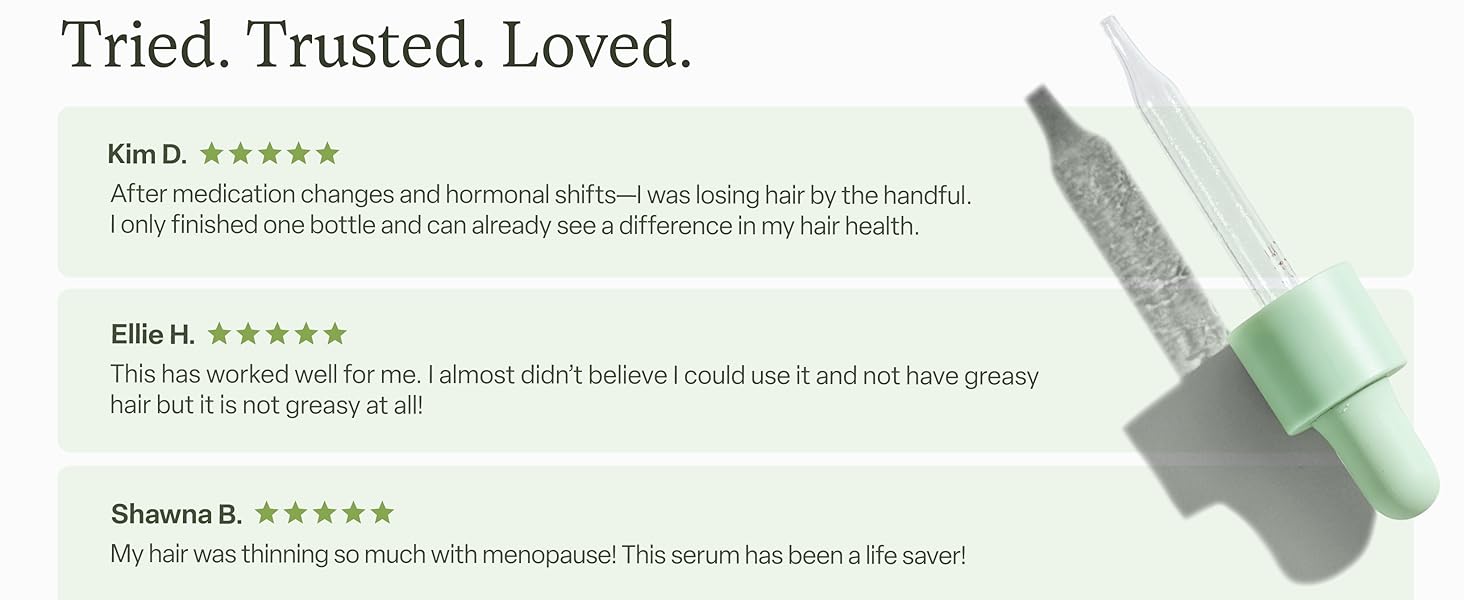Click the last star in Ellie H.'s rating
Viewport: 1464px width, 600px height.
pyautogui.click(x=335, y=334)
